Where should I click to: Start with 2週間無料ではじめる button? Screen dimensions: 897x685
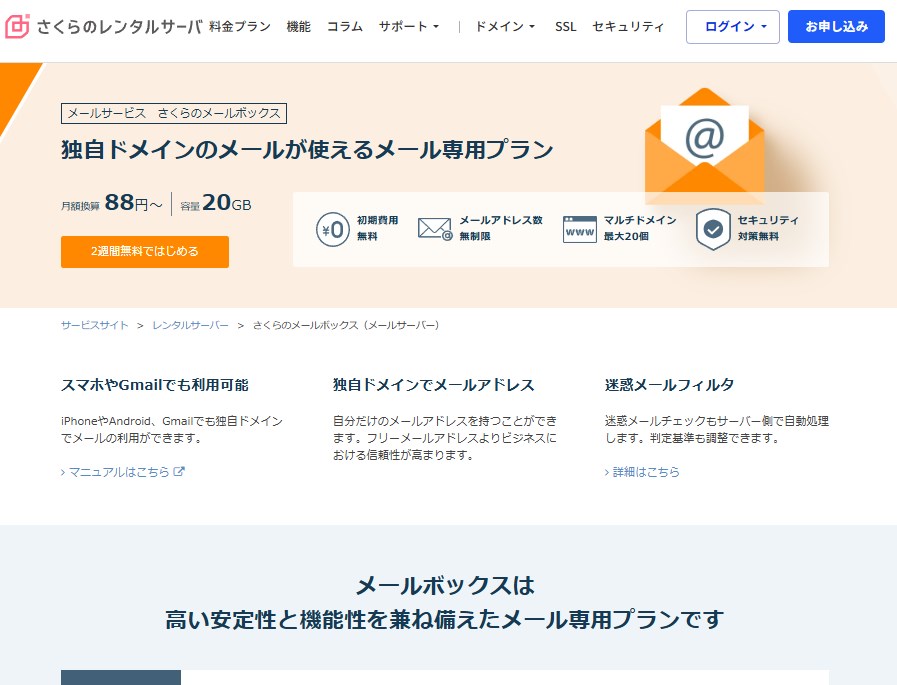tap(145, 252)
